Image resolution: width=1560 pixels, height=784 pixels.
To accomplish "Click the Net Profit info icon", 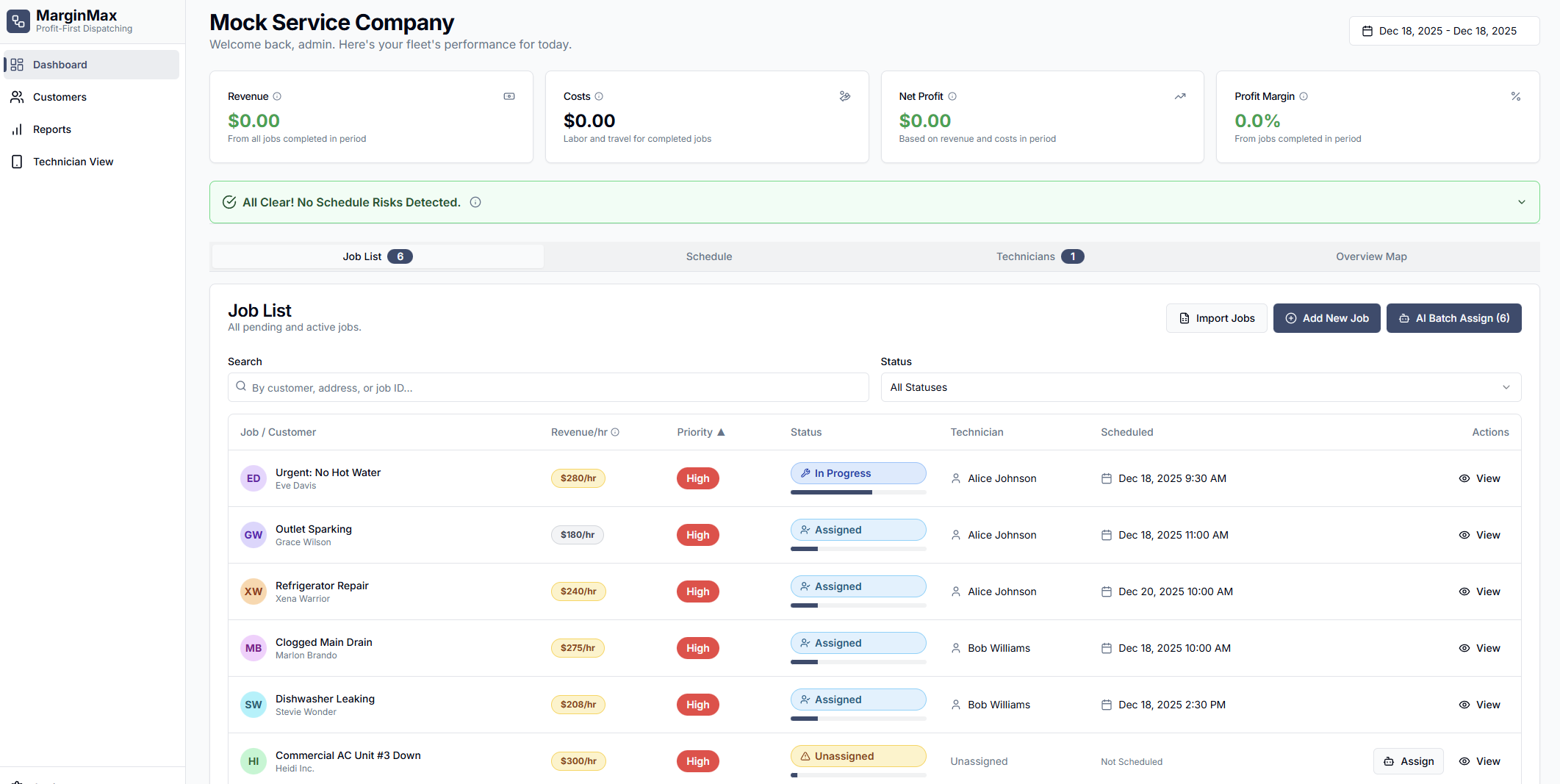I will point(952,96).
